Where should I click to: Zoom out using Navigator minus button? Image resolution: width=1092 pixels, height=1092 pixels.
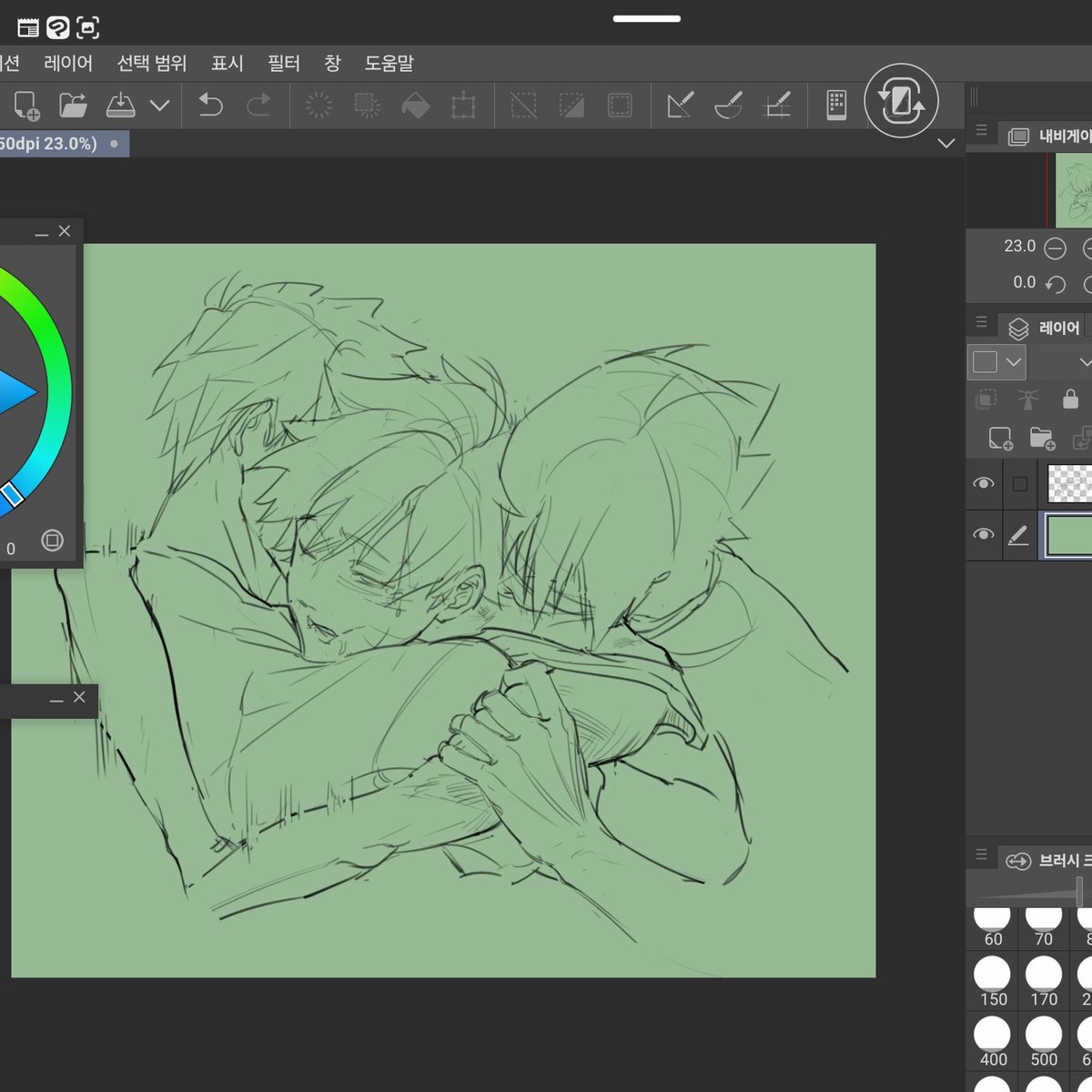(1055, 248)
